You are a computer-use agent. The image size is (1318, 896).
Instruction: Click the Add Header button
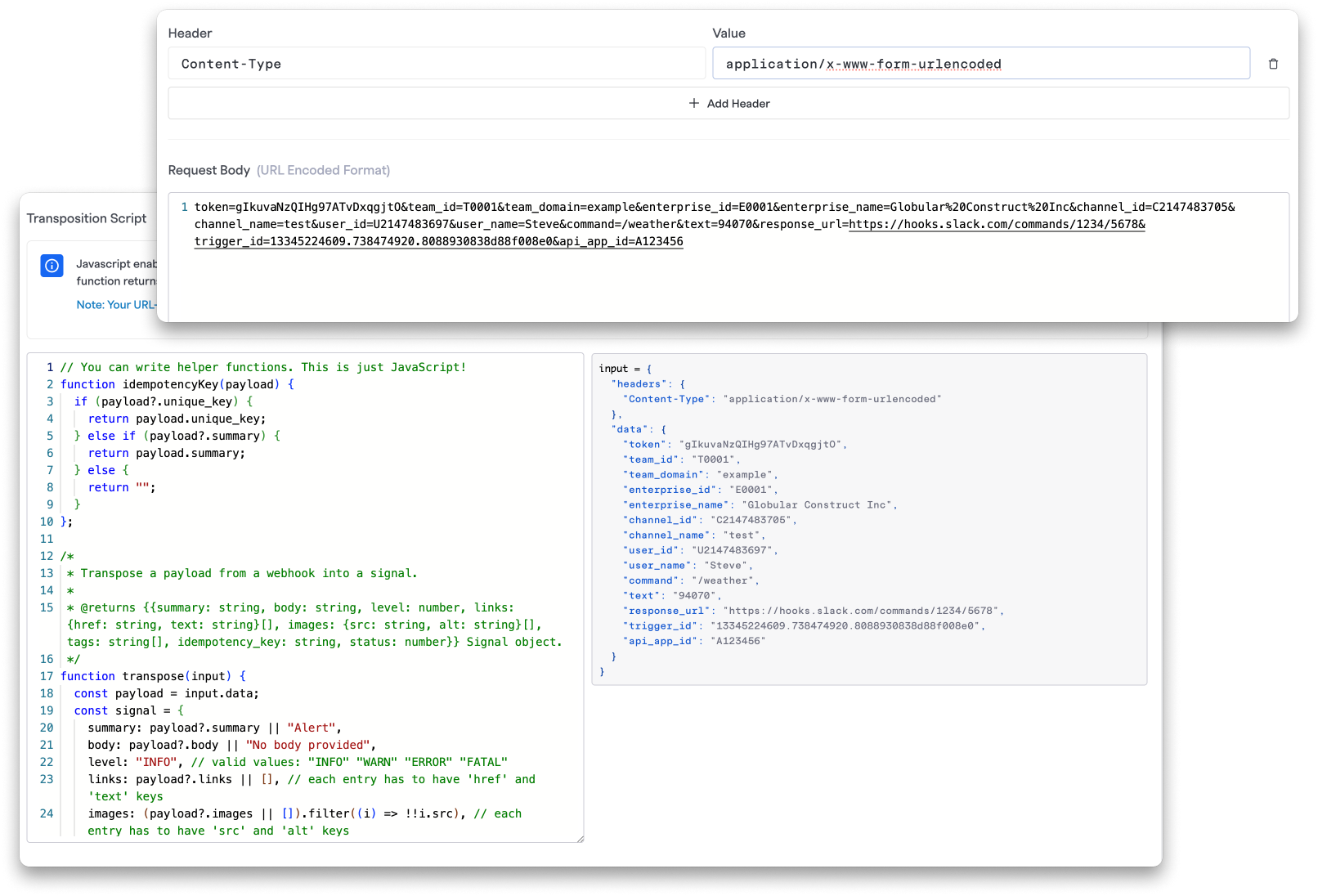click(728, 103)
